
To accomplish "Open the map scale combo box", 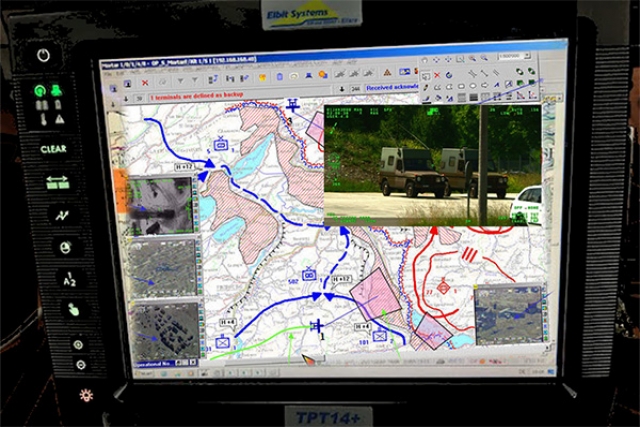I will tap(513, 56).
